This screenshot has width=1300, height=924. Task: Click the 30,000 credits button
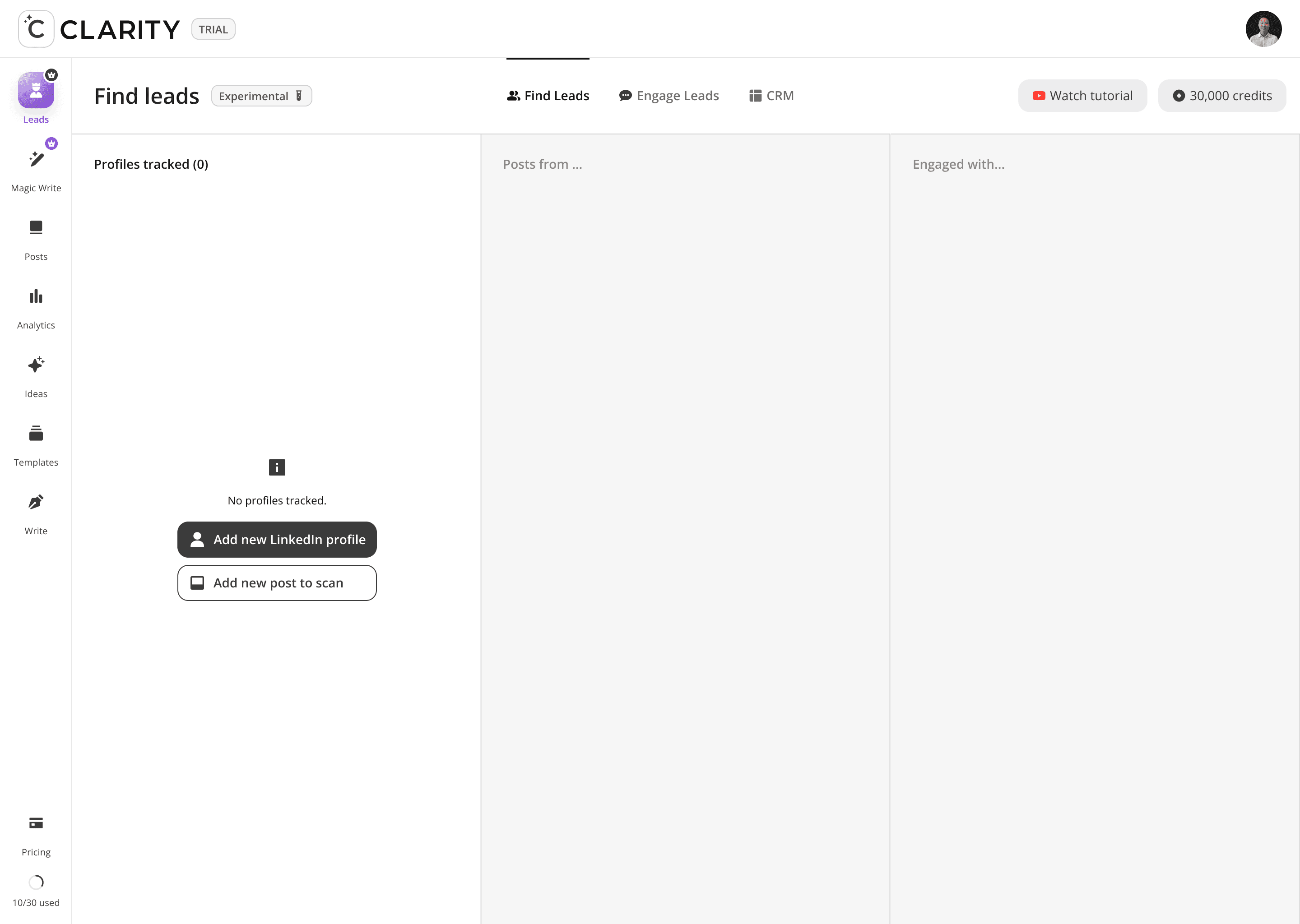[1221, 96]
